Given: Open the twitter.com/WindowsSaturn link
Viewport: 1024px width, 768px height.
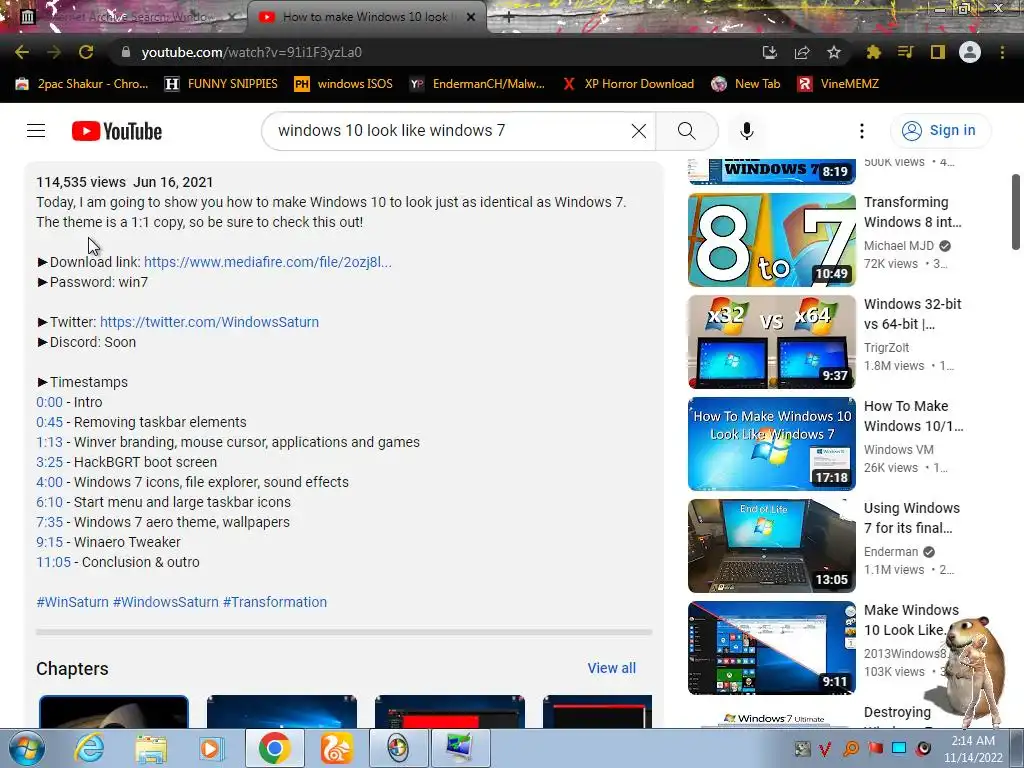Looking at the screenshot, I should [209, 322].
